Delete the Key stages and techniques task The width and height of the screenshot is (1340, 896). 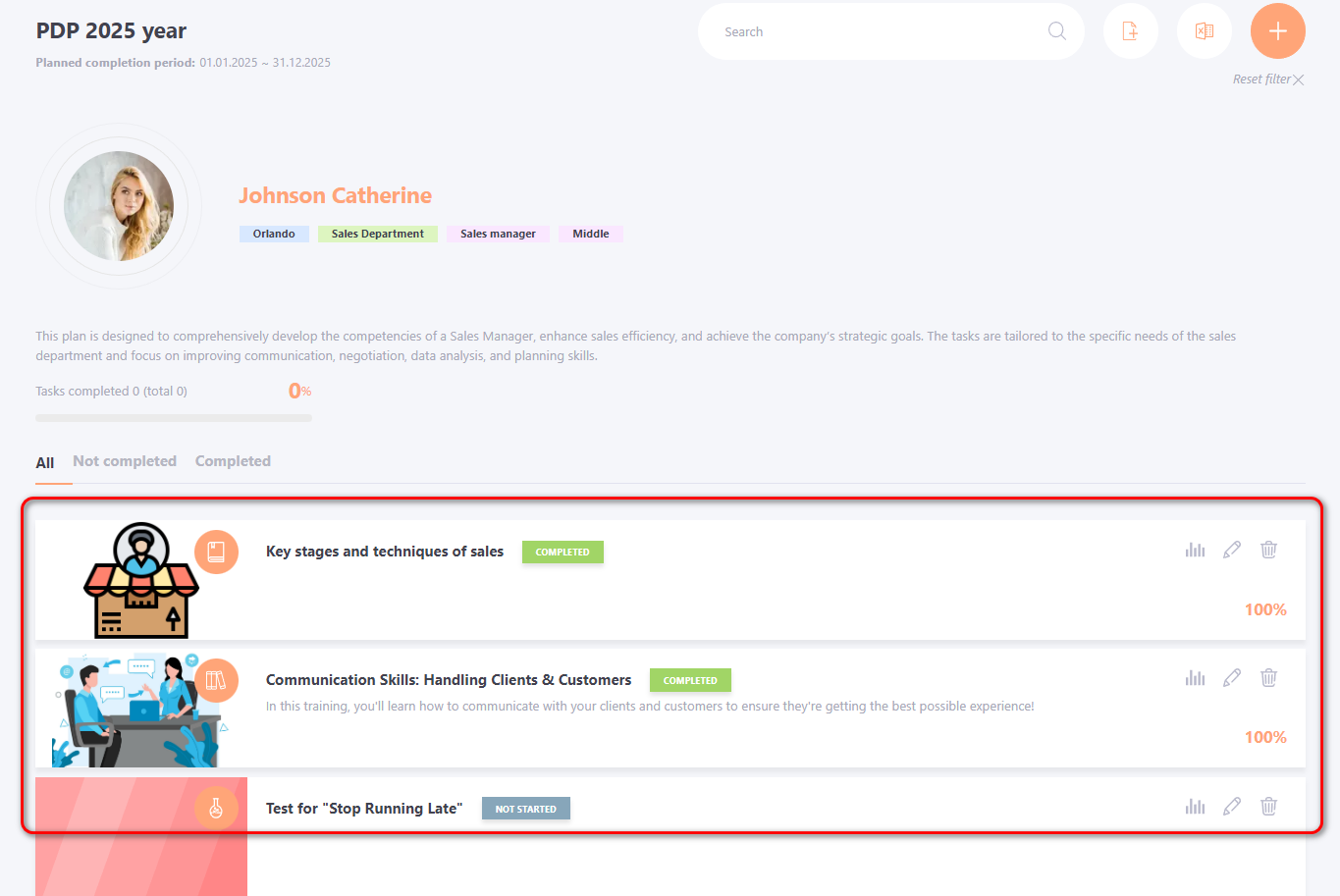coord(1268,550)
